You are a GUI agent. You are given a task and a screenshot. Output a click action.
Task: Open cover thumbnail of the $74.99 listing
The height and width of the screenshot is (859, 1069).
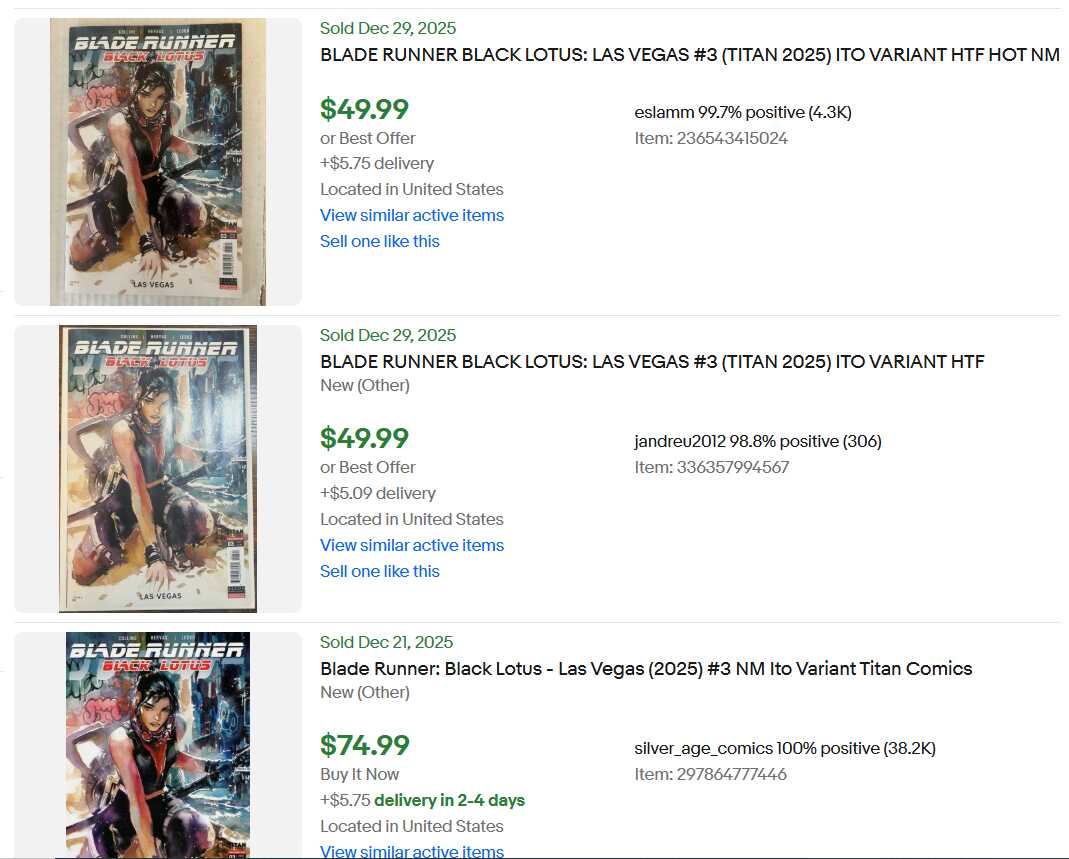pyautogui.click(x=158, y=744)
